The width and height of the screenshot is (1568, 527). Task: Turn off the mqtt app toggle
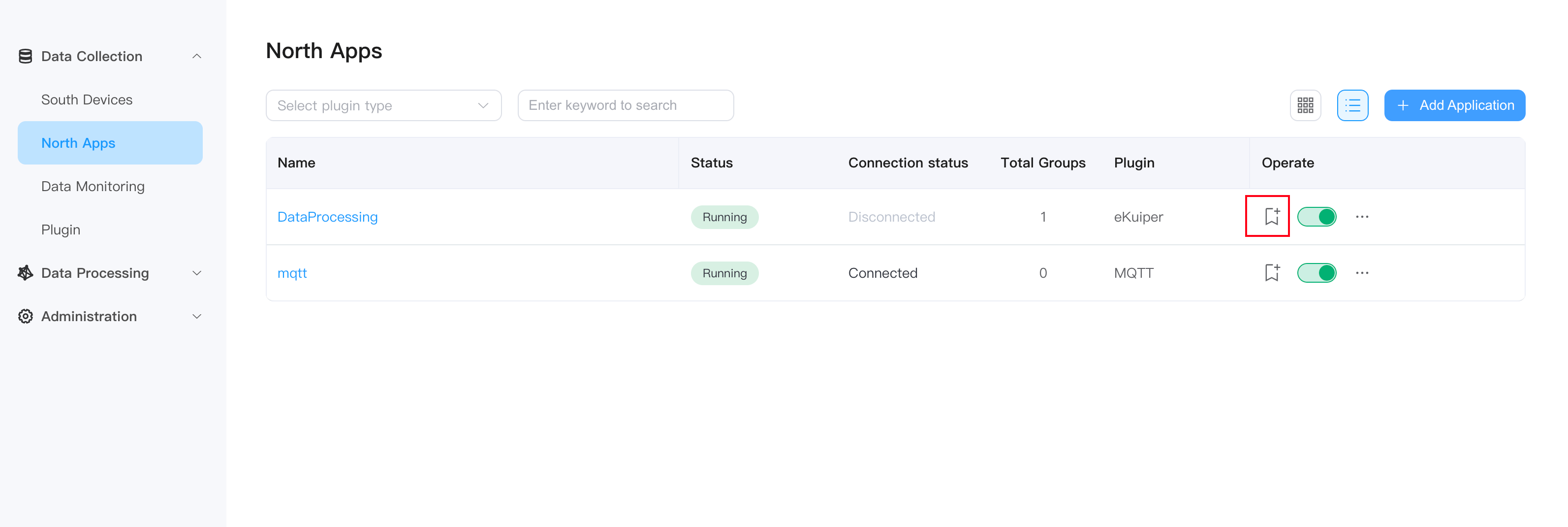click(1316, 273)
